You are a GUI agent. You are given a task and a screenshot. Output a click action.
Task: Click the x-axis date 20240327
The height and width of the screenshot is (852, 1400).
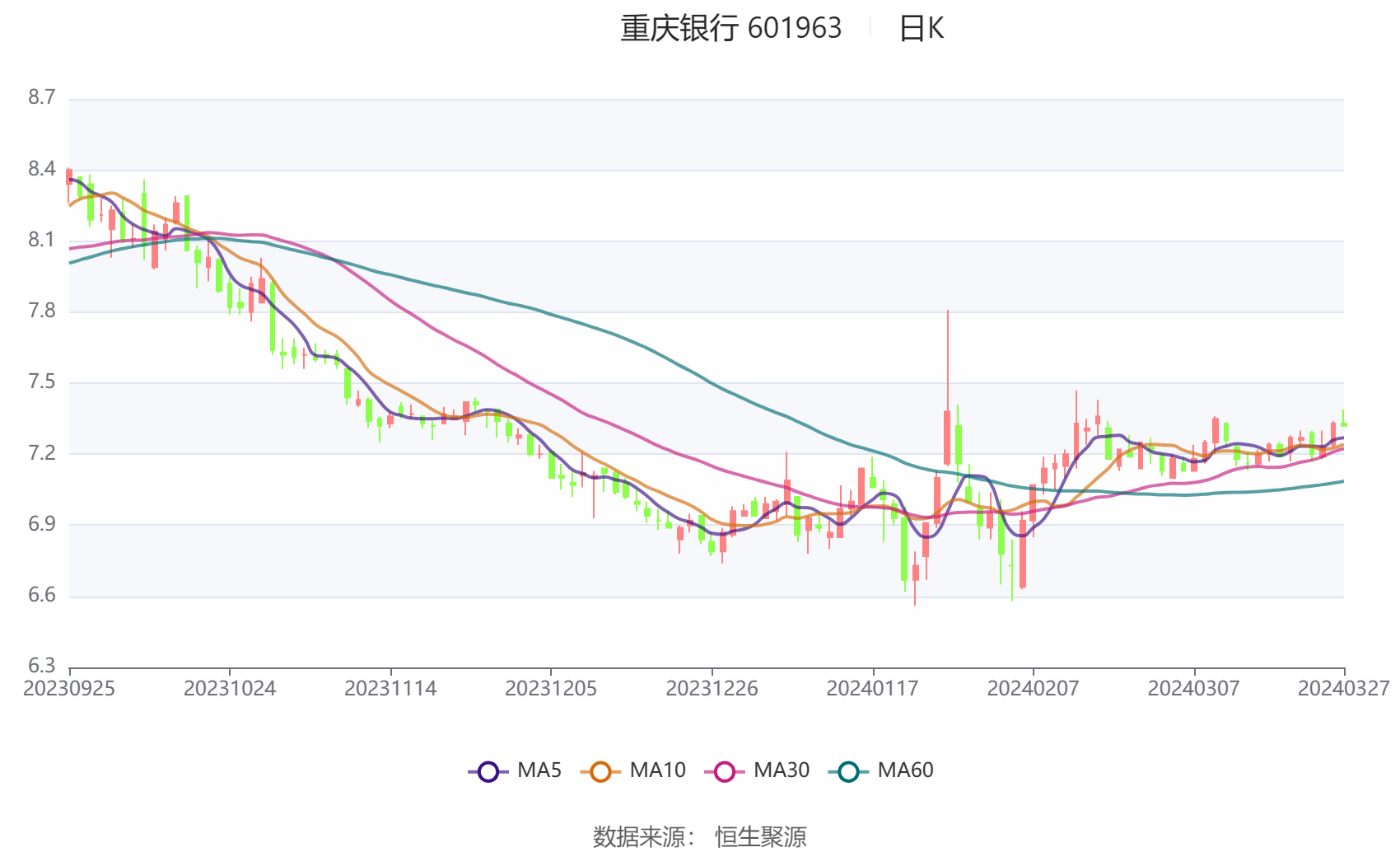[x=1344, y=689]
